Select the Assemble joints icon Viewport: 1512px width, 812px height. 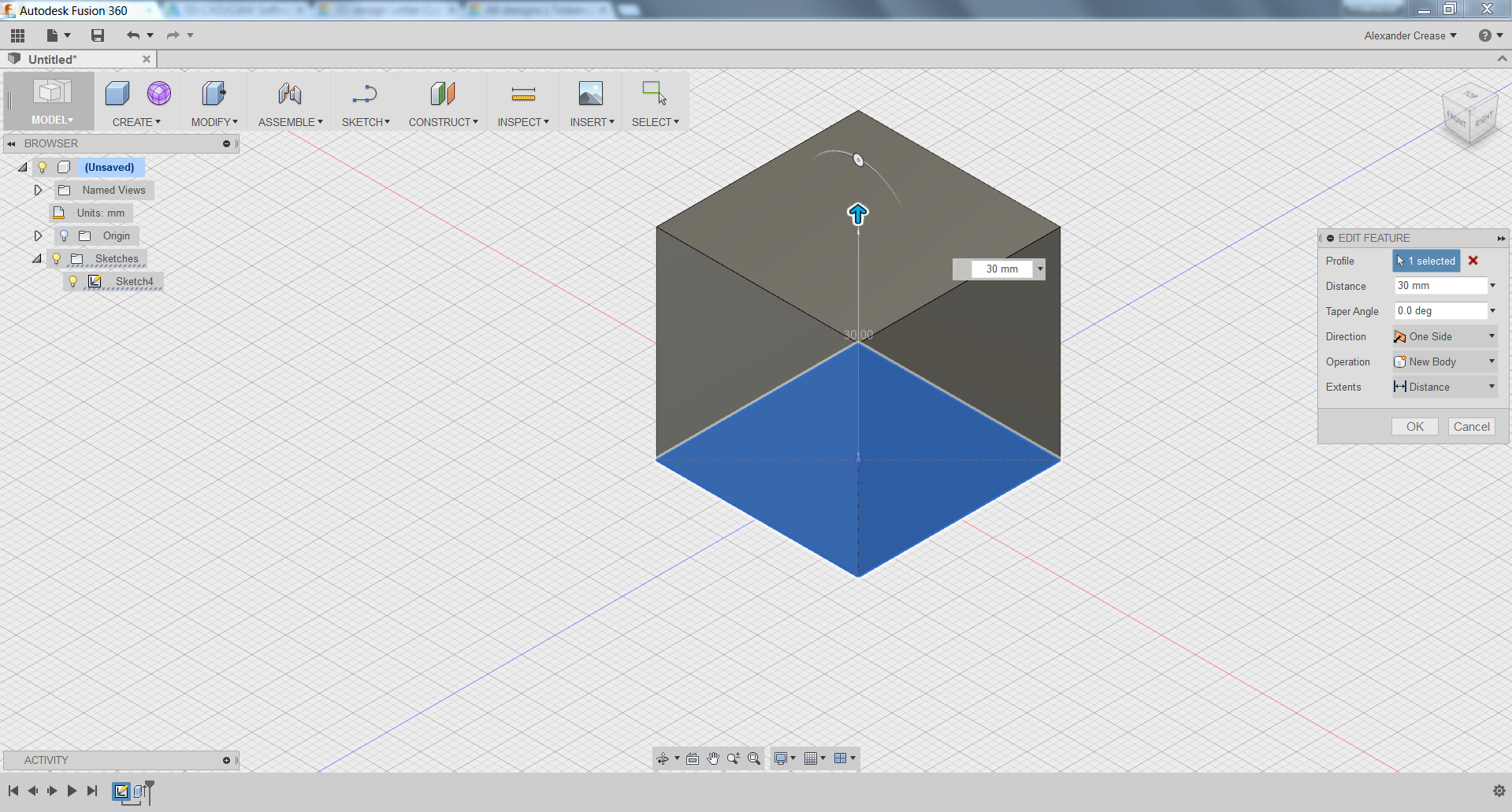point(289,93)
